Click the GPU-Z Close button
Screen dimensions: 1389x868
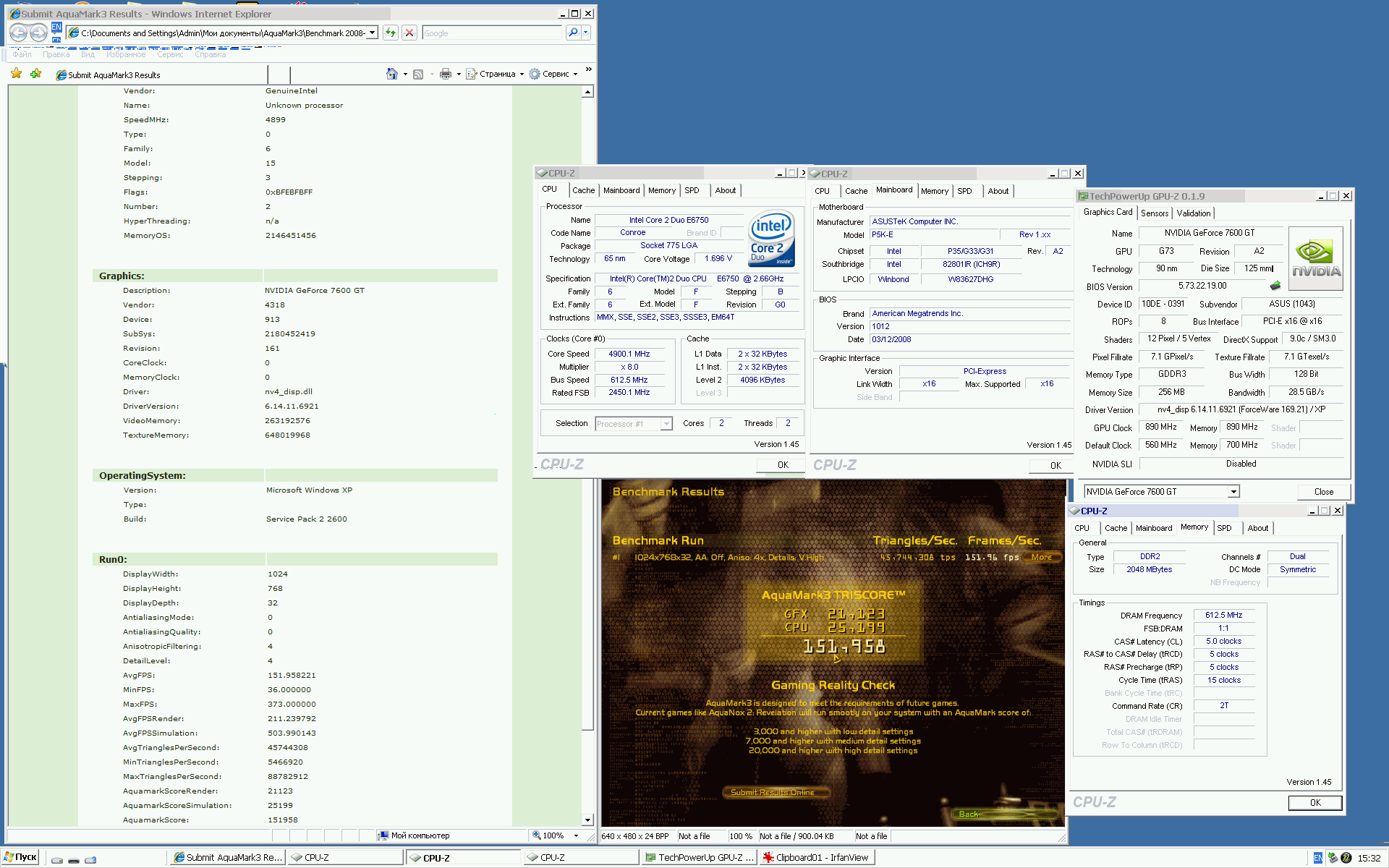pyautogui.click(x=1324, y=492)
